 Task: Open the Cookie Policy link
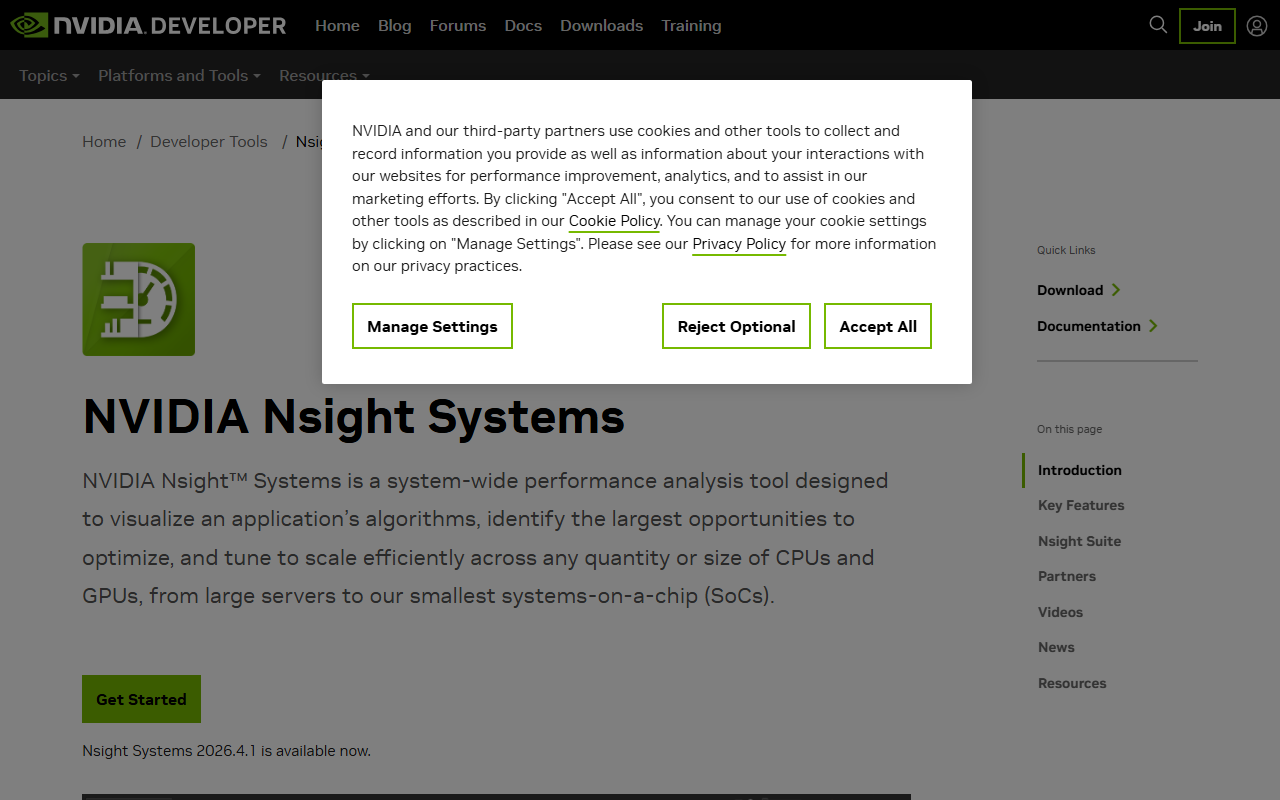[x=614, y=221]
